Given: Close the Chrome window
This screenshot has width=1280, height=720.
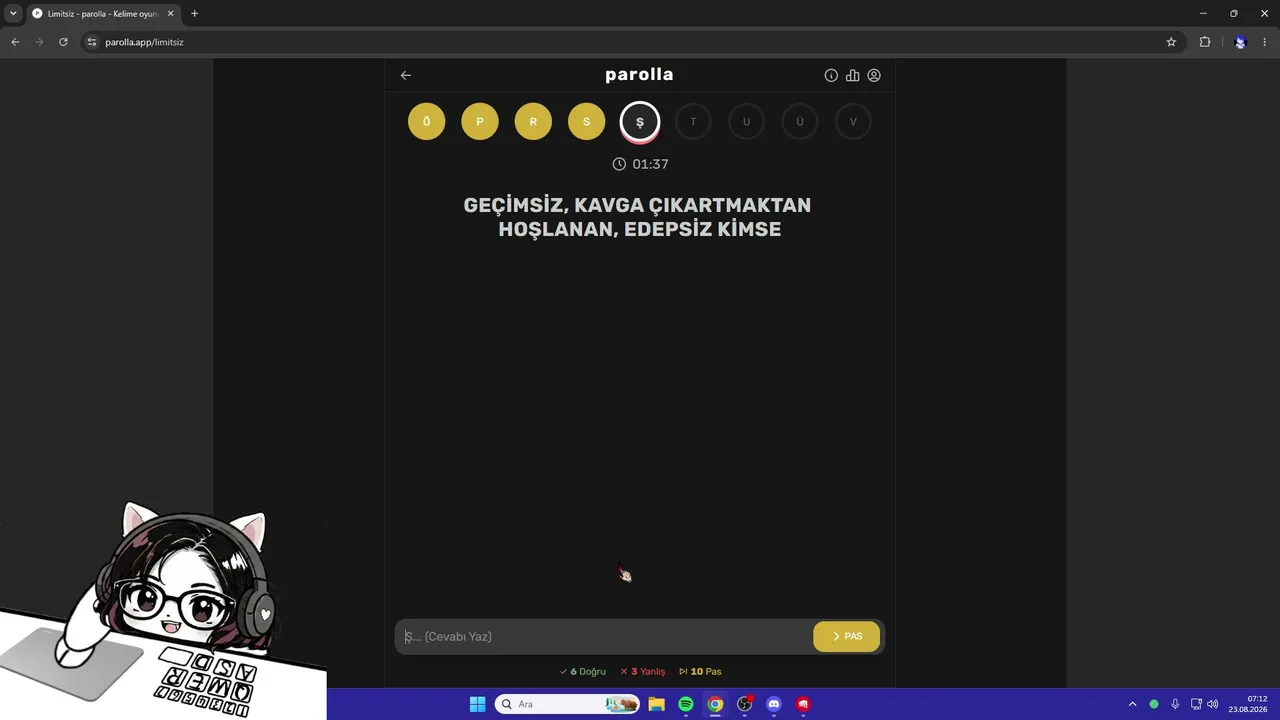Looking at the screenshot, I should click(1264, 14).
